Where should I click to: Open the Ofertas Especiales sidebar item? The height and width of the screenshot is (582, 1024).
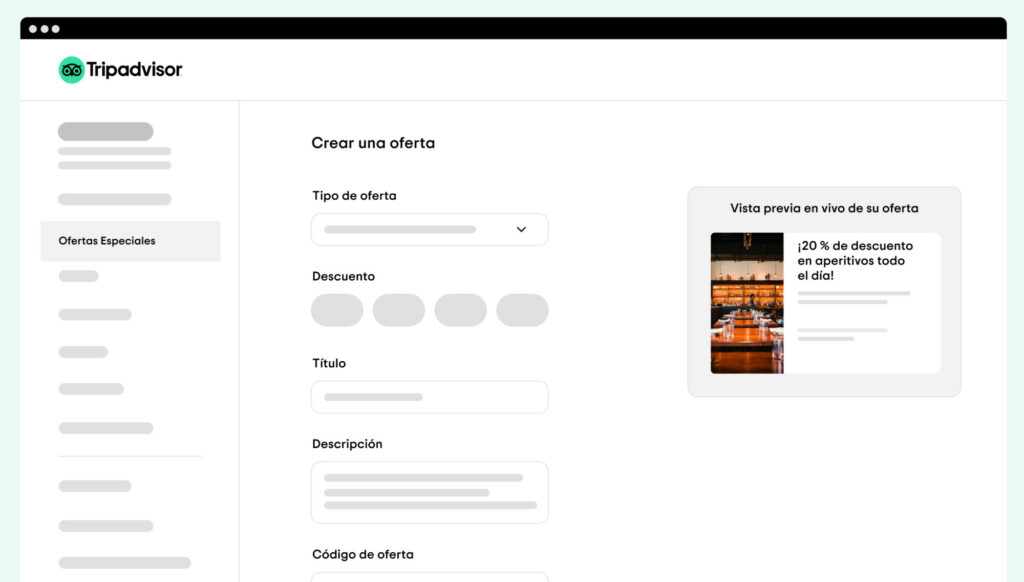(131, 241)
